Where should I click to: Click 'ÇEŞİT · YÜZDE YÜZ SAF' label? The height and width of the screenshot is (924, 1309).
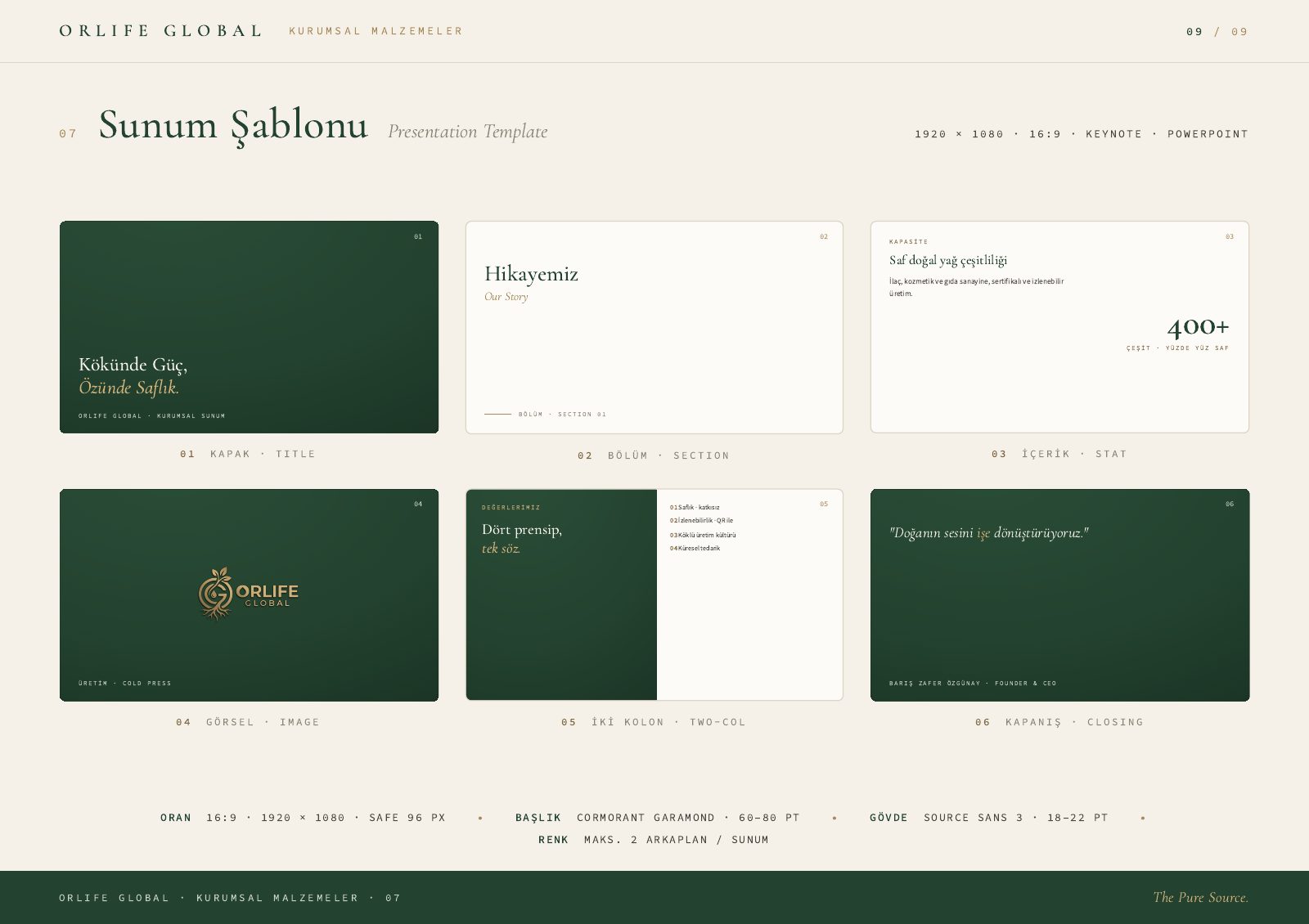pos(1177,348)
